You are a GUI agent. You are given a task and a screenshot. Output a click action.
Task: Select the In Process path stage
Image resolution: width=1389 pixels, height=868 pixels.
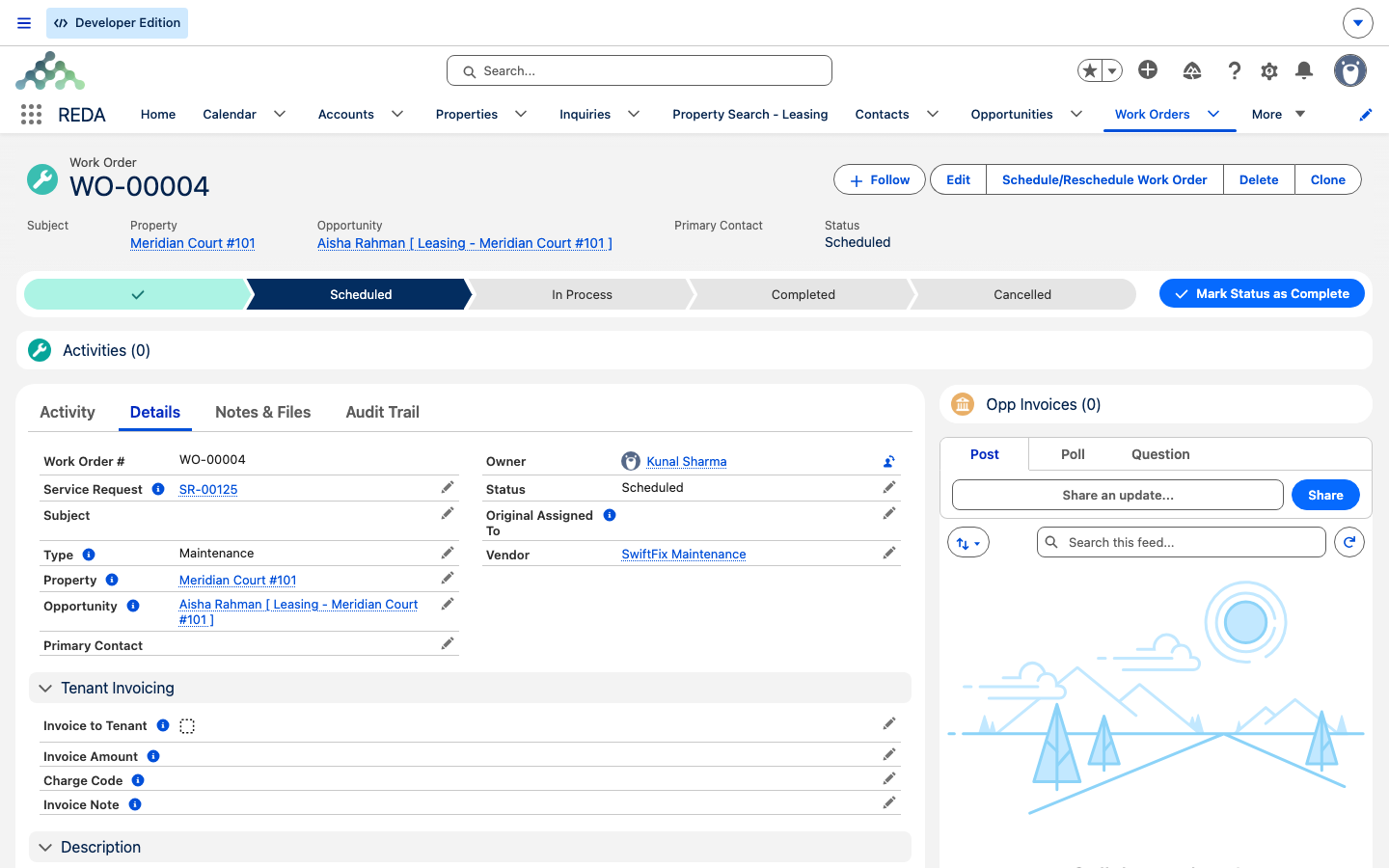(582, 294)
